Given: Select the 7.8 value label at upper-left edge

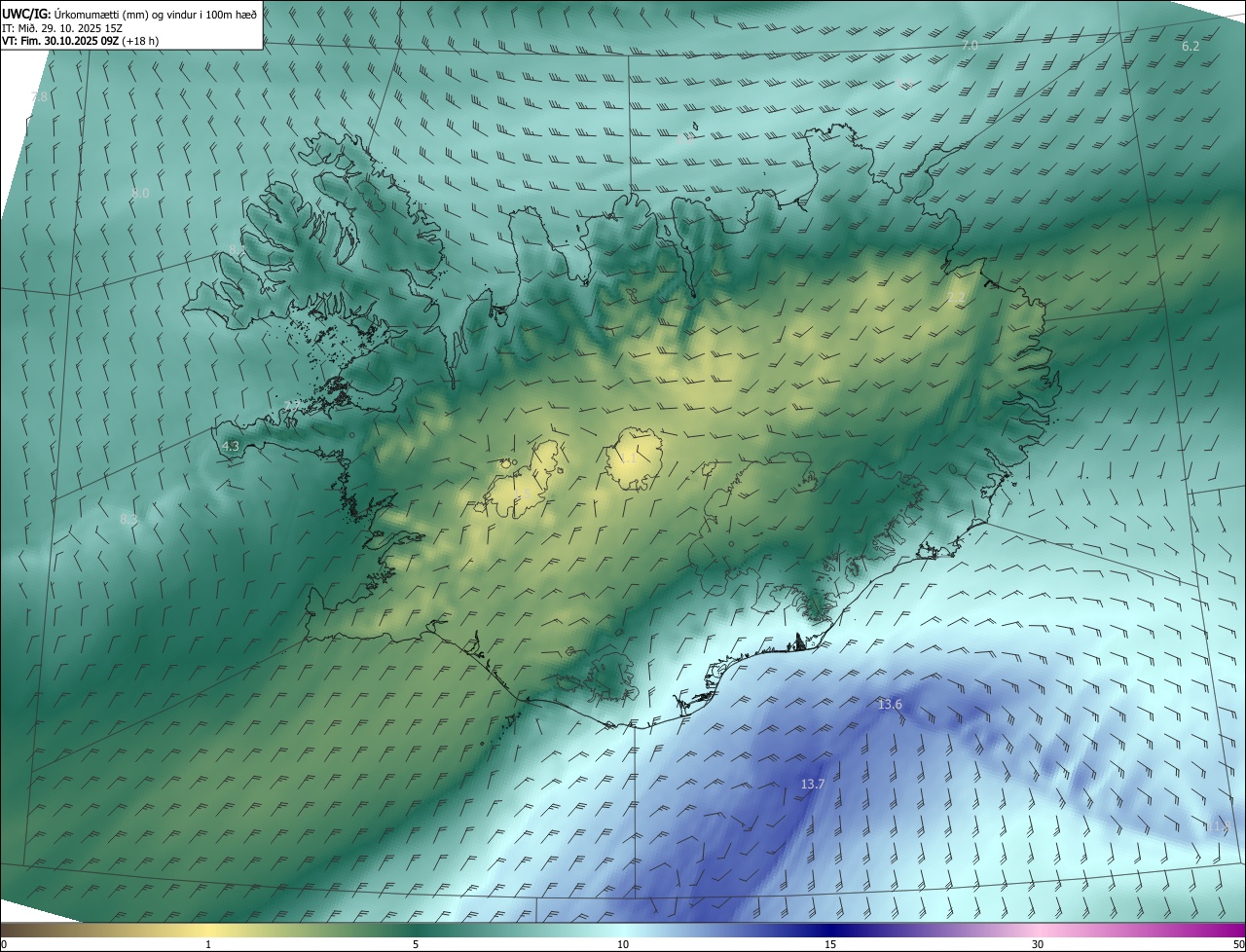Looking at the screenshot, I should (39, 97).
